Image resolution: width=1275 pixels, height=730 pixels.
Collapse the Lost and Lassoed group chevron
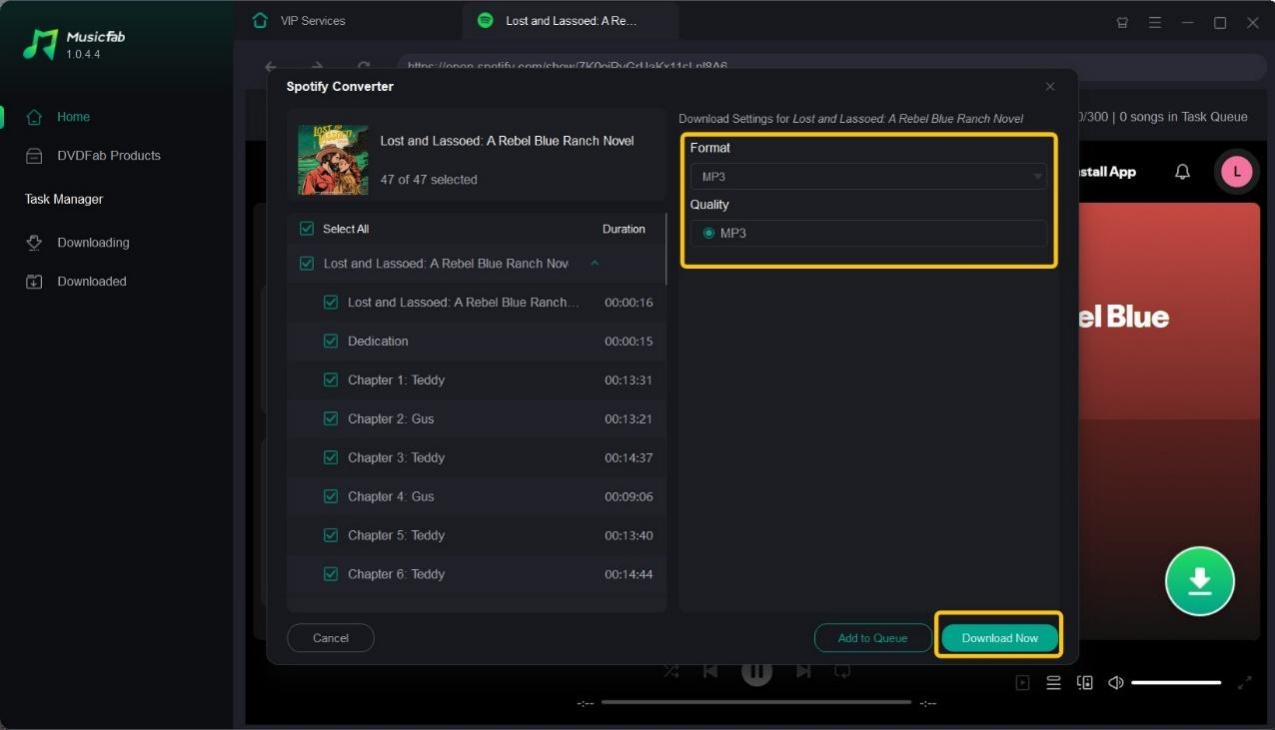594,264
